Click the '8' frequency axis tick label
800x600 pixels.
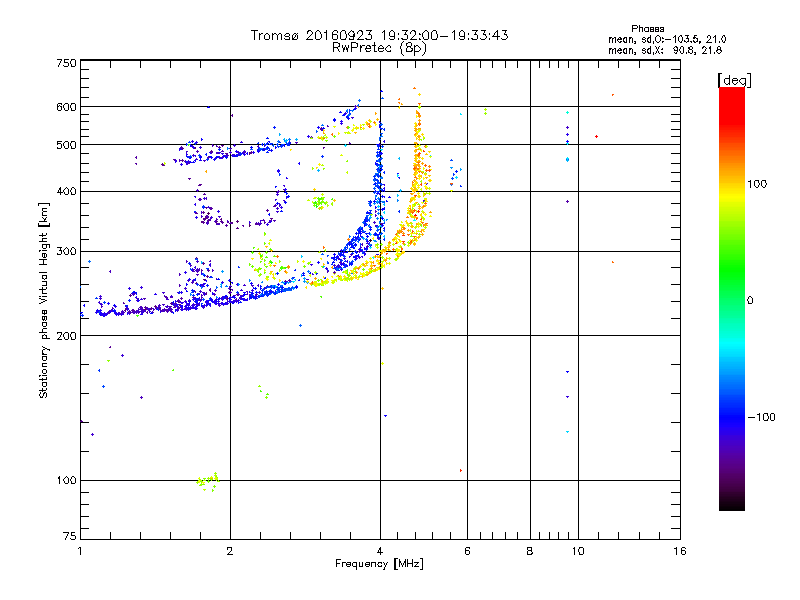tap(530, 551)
